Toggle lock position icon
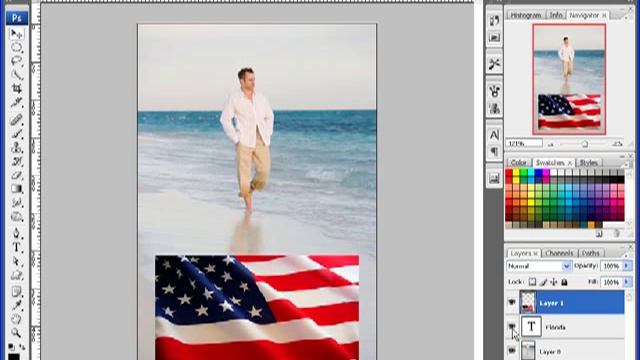Image resolution: width=640 pixels, height=360 pixels. [554, 282]
